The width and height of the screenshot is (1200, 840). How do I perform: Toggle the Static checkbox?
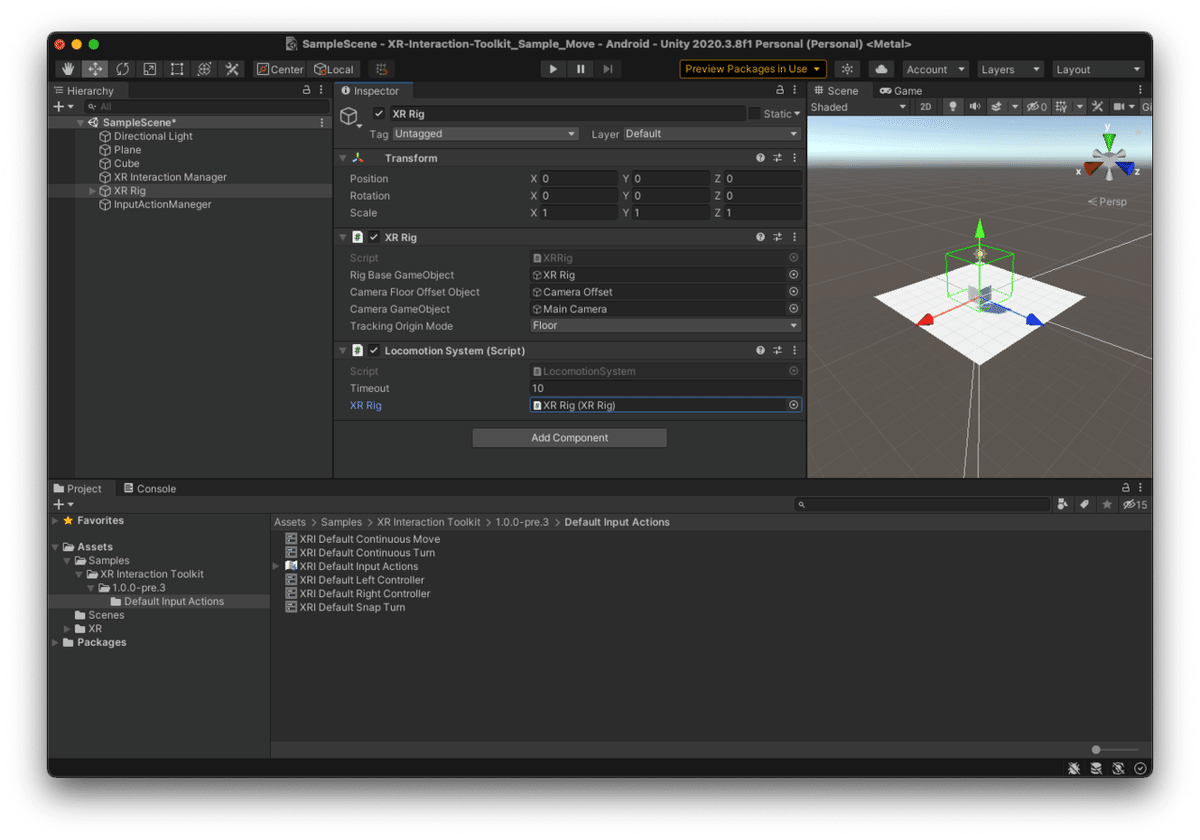(x=754, y=114)
